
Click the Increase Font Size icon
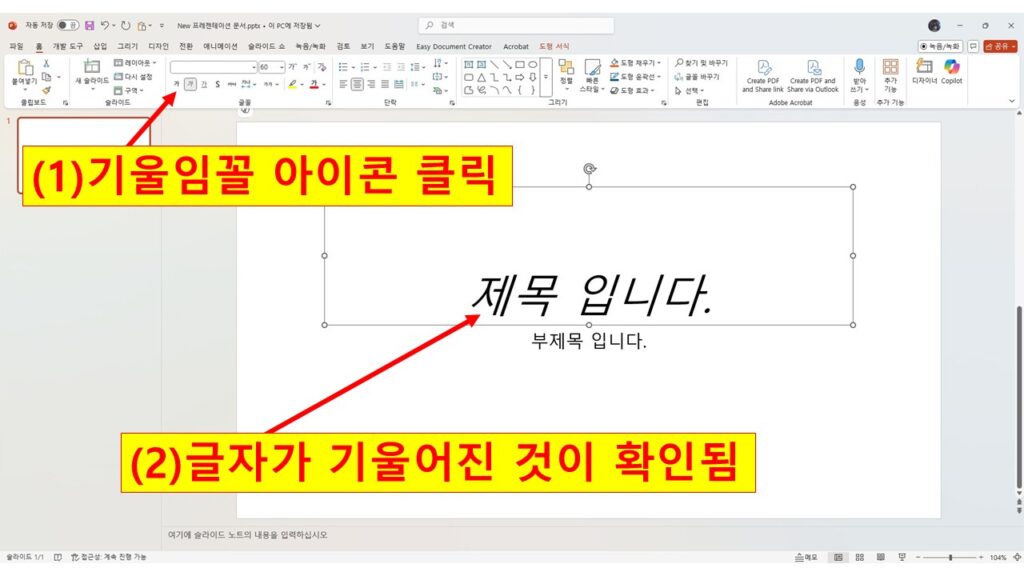[292, 67]
